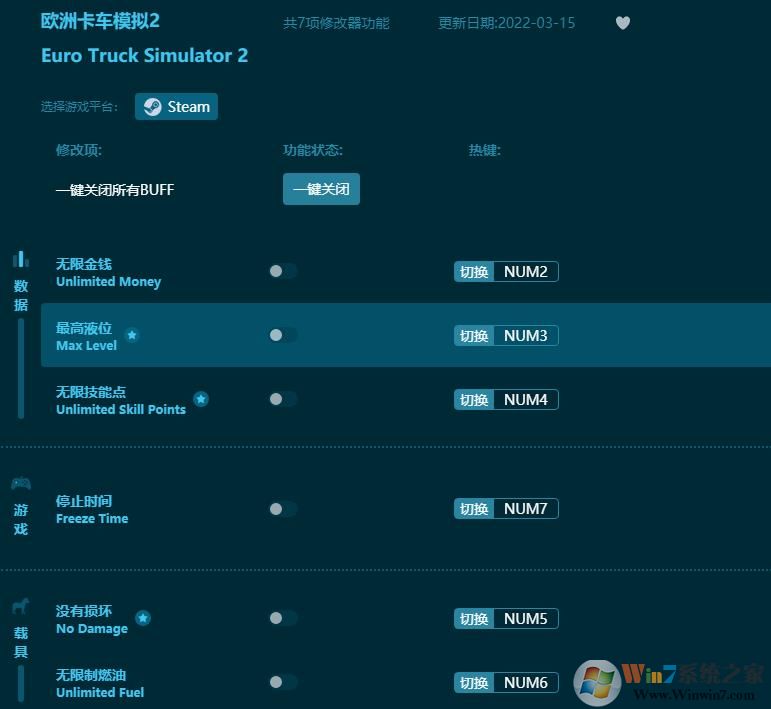The width and height of the screenshot is (771, 709).
Task: Click the 欧洲卡车模拟2 heading
Action: [x=100, y=21]
